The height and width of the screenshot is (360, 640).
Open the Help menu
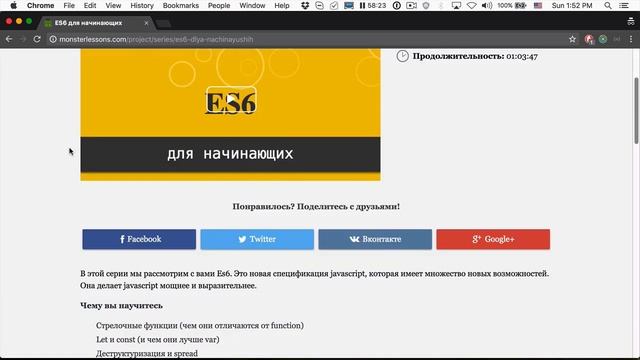[x=282, y=5]
